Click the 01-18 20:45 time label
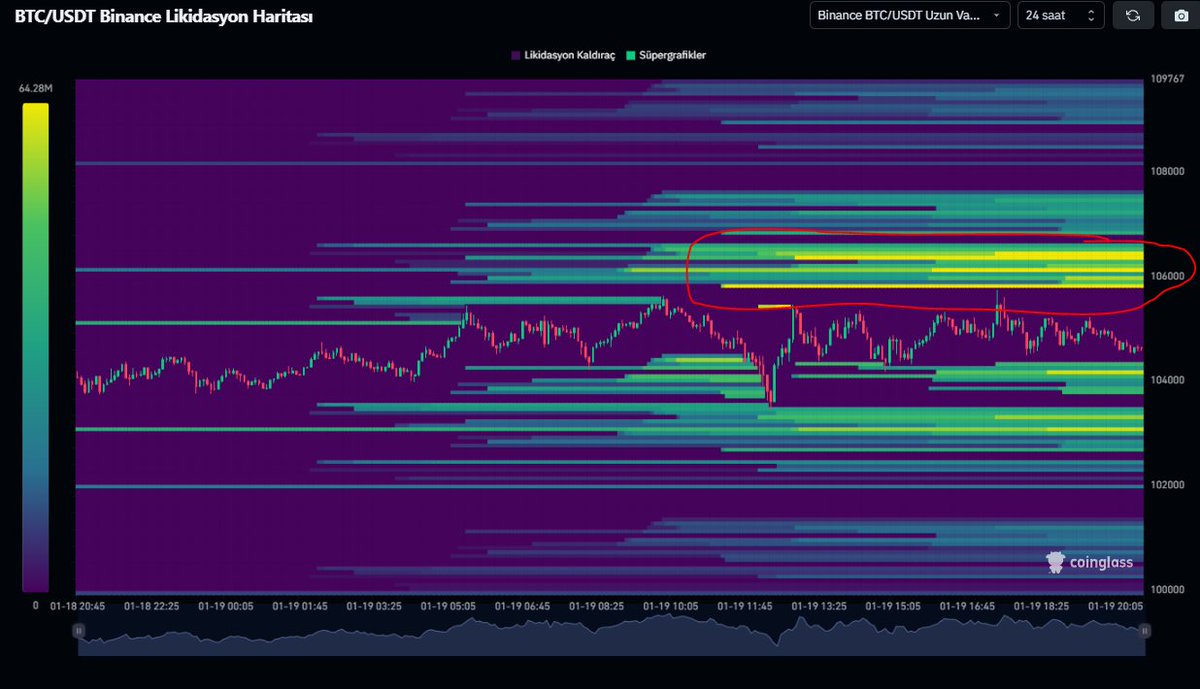Image resolution: width=1200 pixels, height=689 pixels. [x=78, y=606]
